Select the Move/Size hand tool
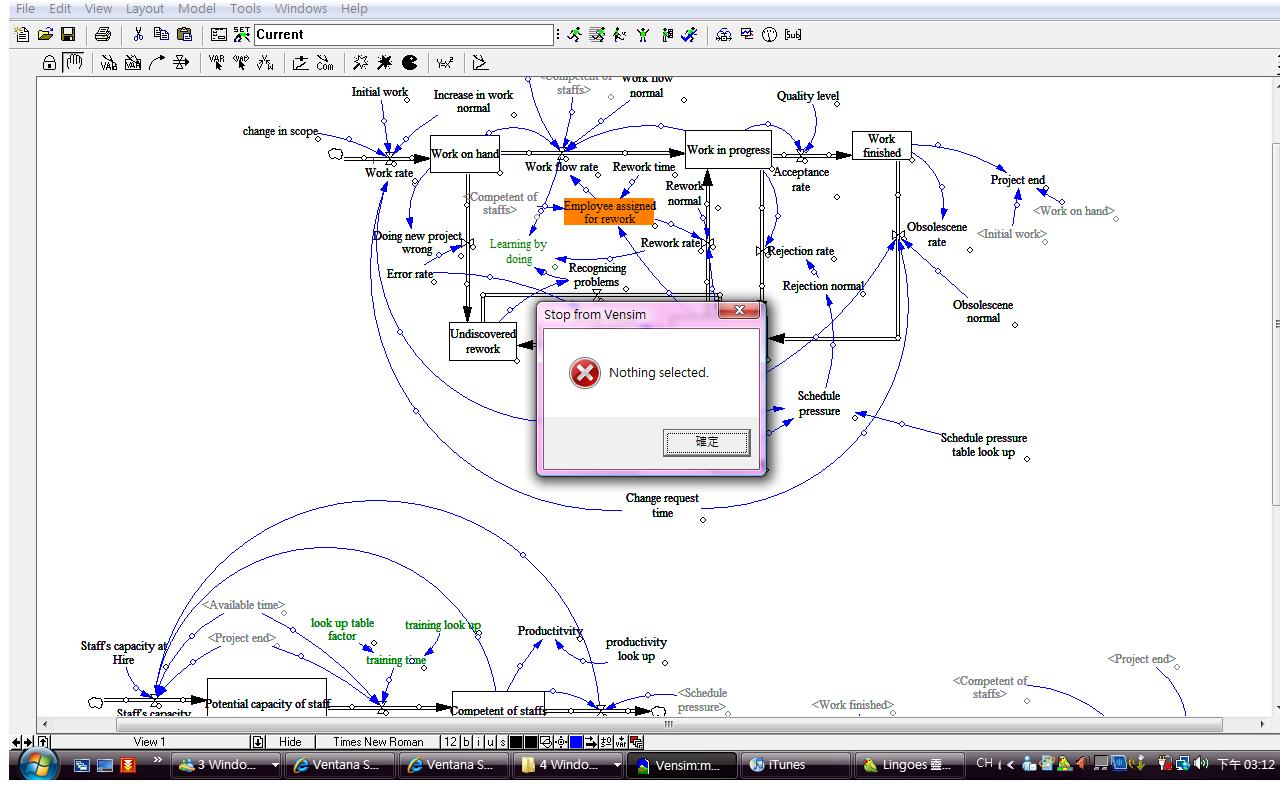This screenshot has width=1280, height=800. 73,62
